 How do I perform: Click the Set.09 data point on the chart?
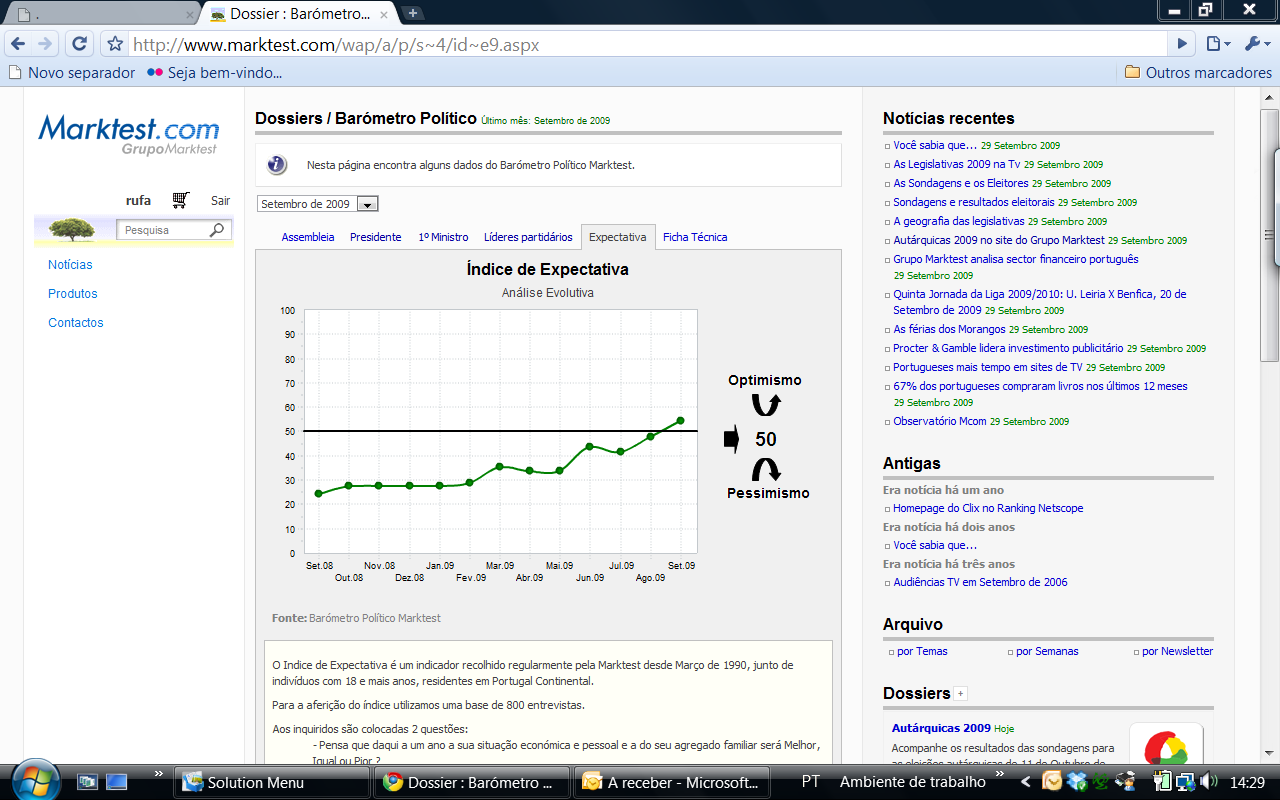(x=681, y=421)
